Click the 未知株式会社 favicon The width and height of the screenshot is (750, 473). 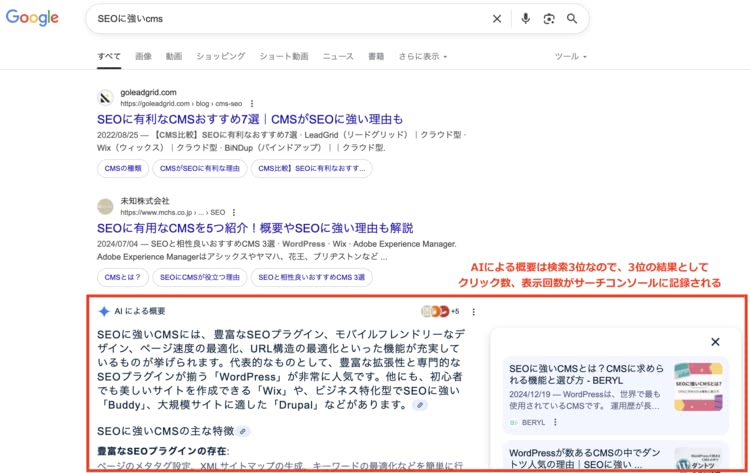pos(105,207)
